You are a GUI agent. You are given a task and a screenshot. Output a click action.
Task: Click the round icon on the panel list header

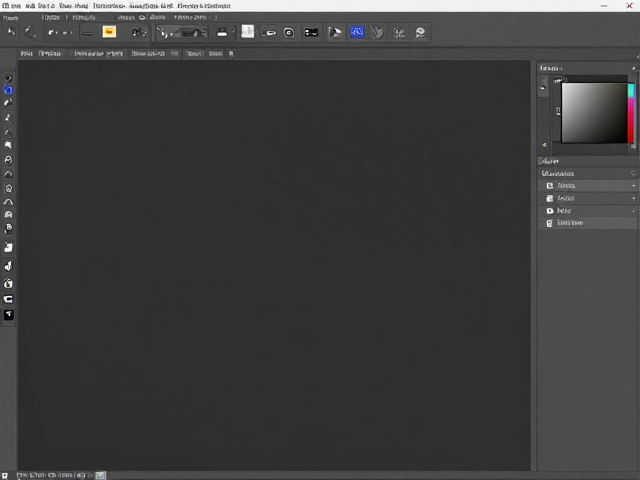pos(633,173)
